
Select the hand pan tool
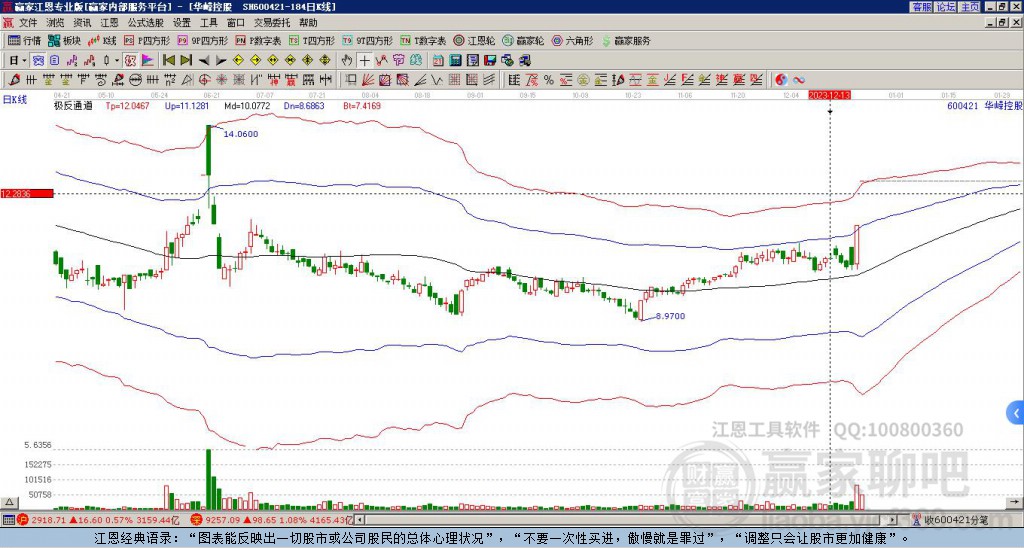click(x=347, y=61)
